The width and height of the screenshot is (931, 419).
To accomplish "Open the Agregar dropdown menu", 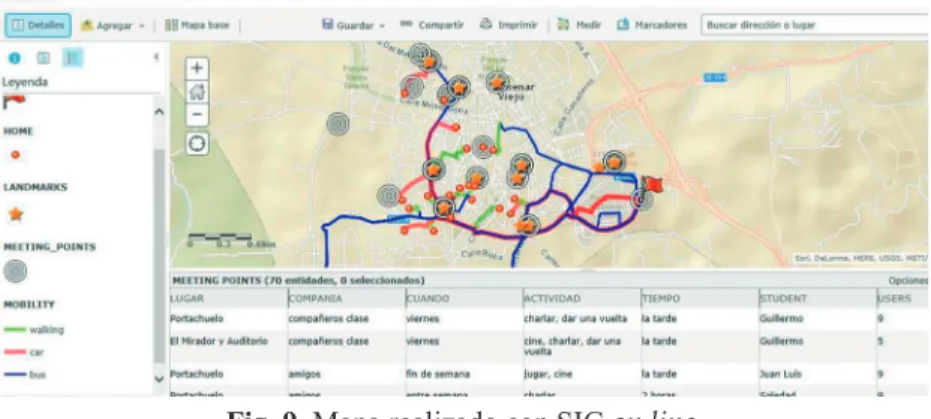I will (x=113, y=26).
